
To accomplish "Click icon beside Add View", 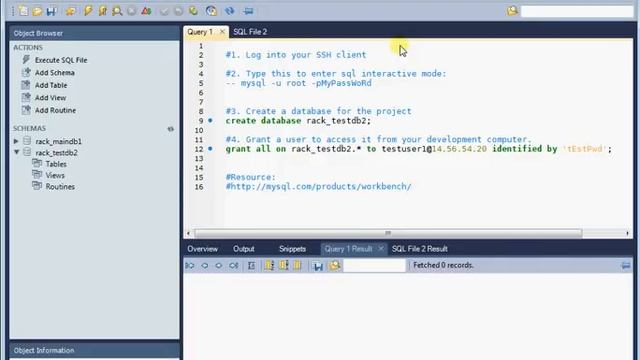I will point(26,98).
